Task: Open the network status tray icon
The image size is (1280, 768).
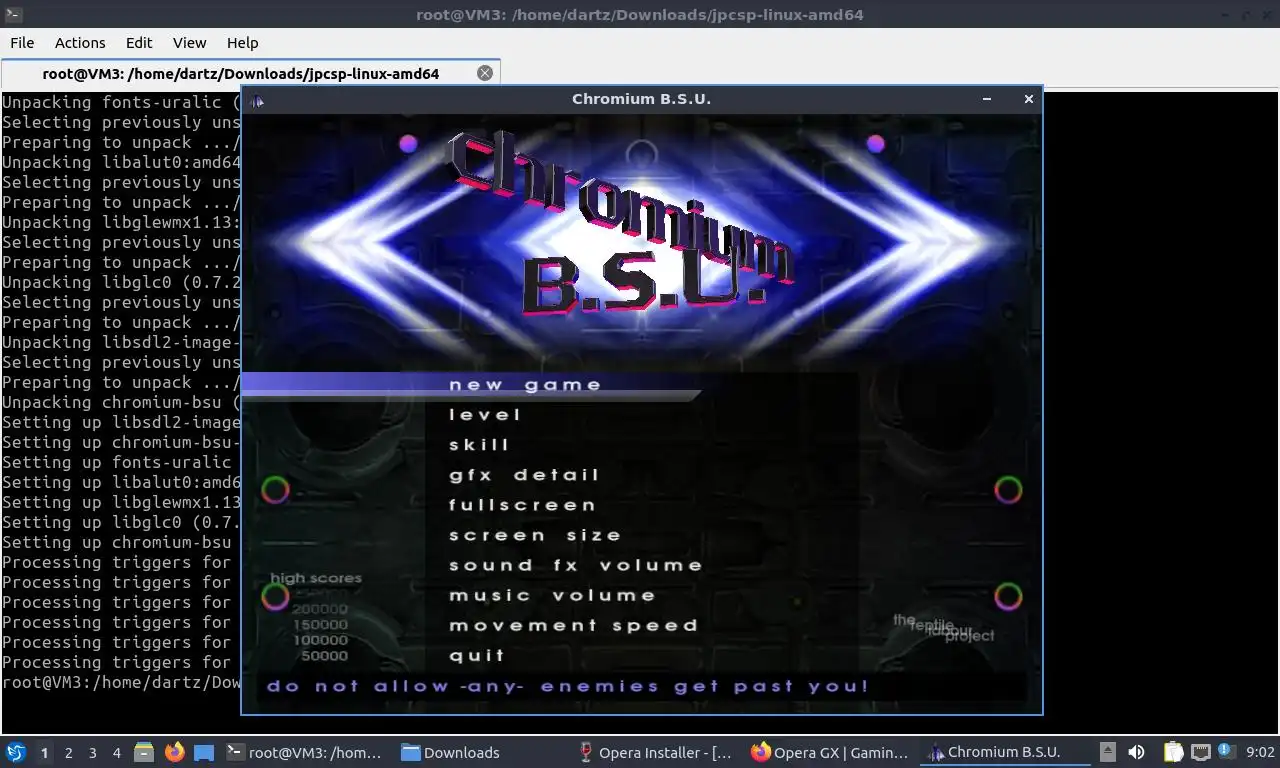Action: pos(1199,752)
